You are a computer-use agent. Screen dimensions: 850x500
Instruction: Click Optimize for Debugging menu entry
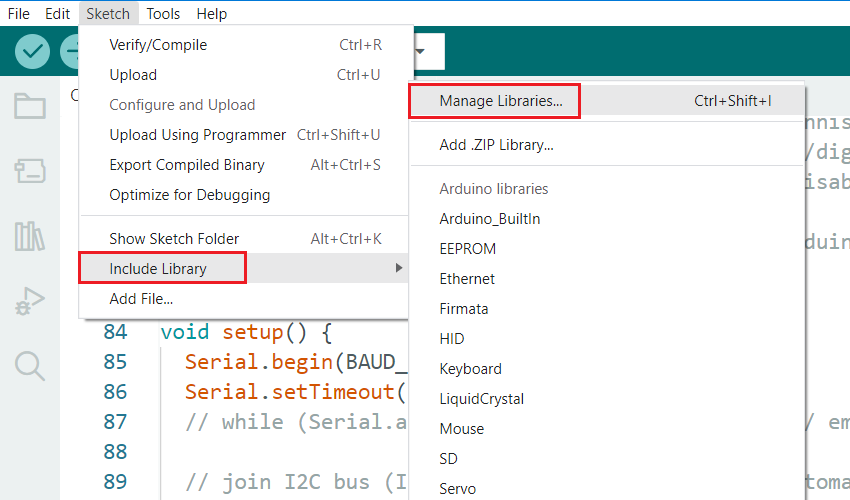click(190, 195)
